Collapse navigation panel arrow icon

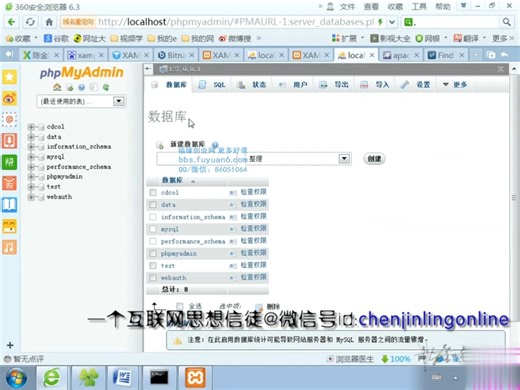(148, 69)
